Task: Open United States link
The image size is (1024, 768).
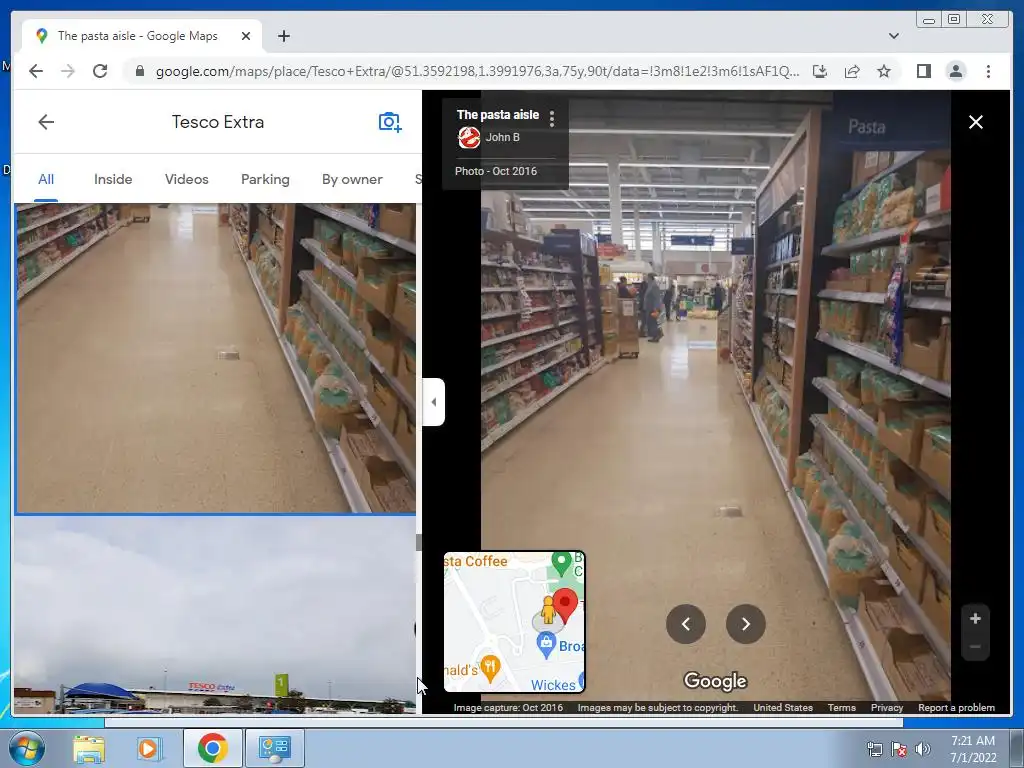Action: coord(782,707)
